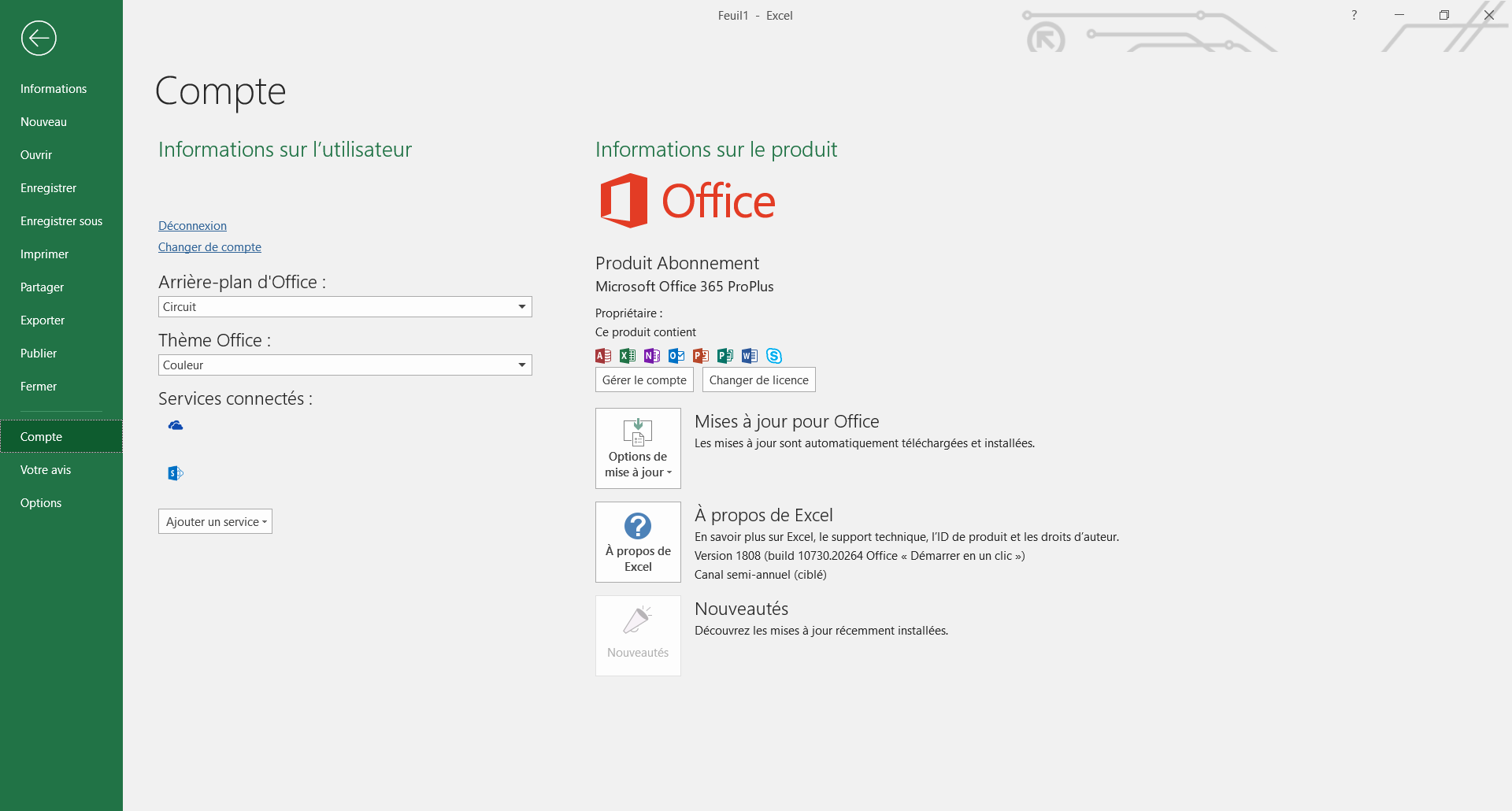
Task: Click the OneDrive connected service icon
Action: 176,425
